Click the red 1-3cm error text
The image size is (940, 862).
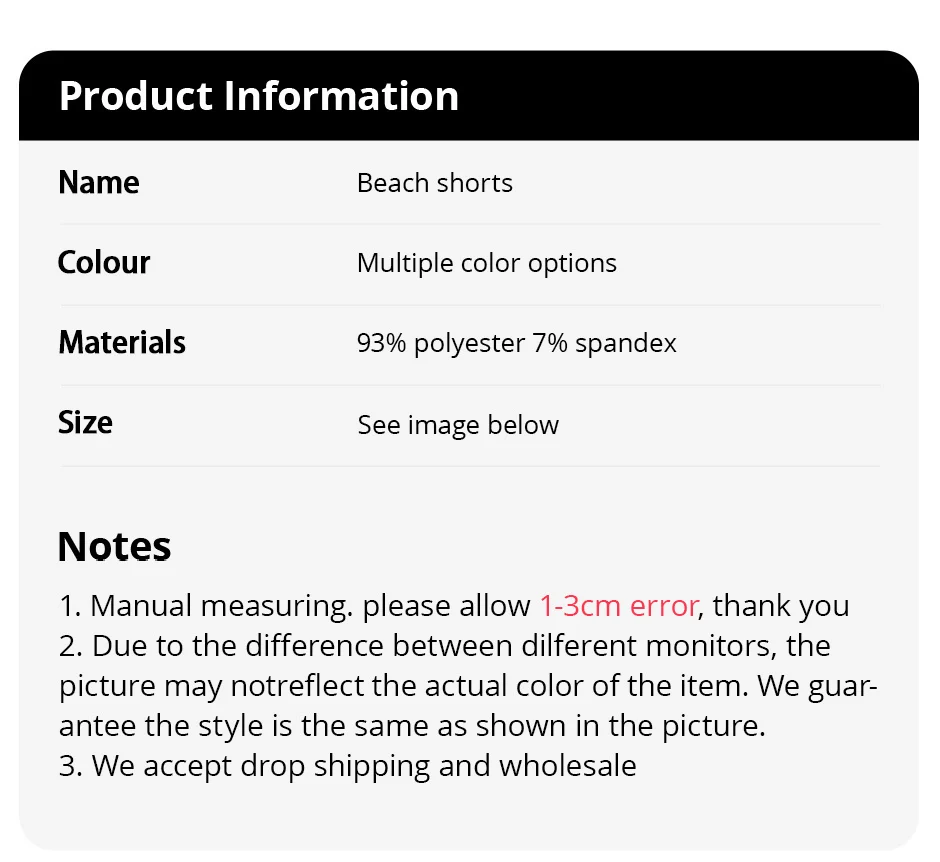pos(618,606)
